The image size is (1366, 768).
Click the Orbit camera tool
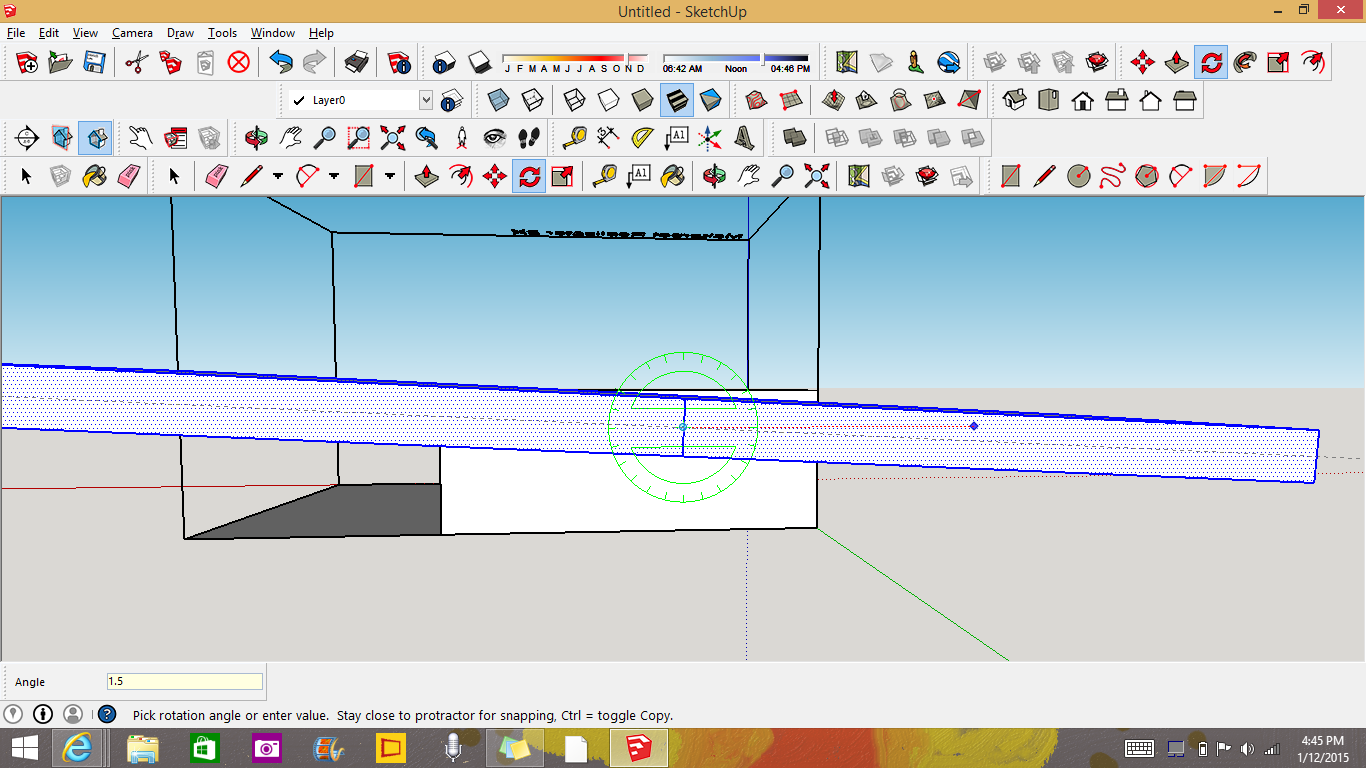(257, 137)
